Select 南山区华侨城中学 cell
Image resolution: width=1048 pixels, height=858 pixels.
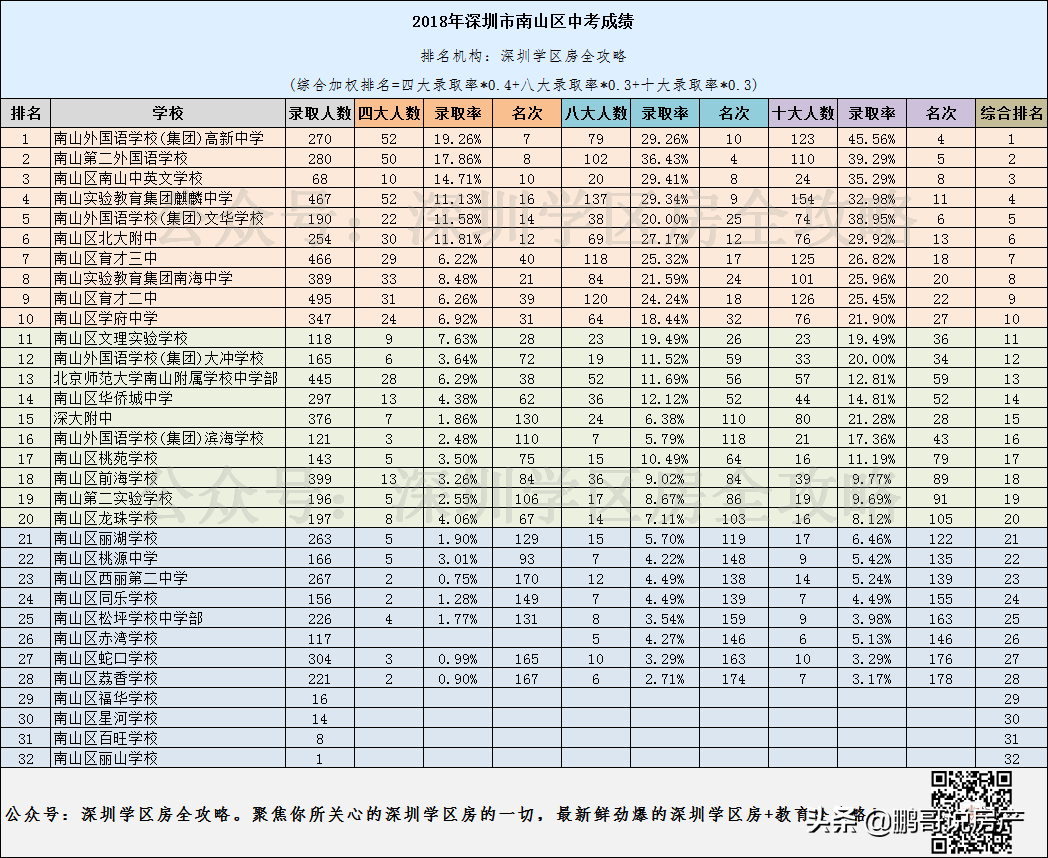tap(168, 398)
